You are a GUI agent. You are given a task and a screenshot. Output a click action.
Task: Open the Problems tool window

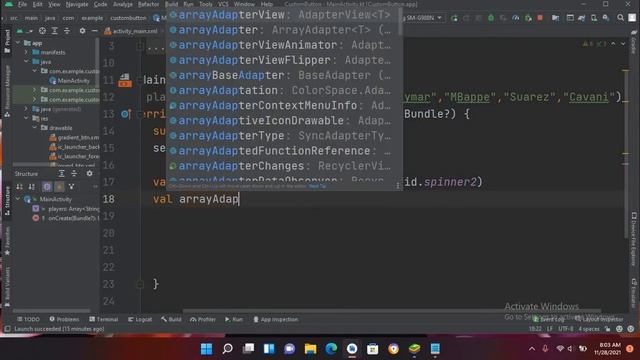click(64, 319)
